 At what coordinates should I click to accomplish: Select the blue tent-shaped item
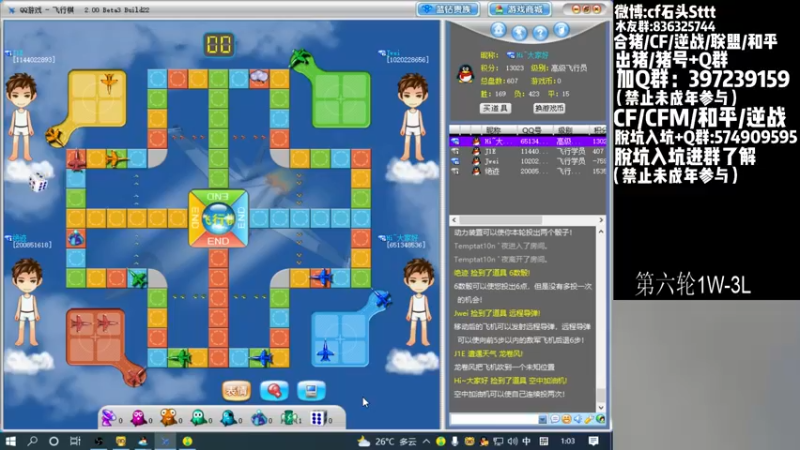tap(259, 418)
